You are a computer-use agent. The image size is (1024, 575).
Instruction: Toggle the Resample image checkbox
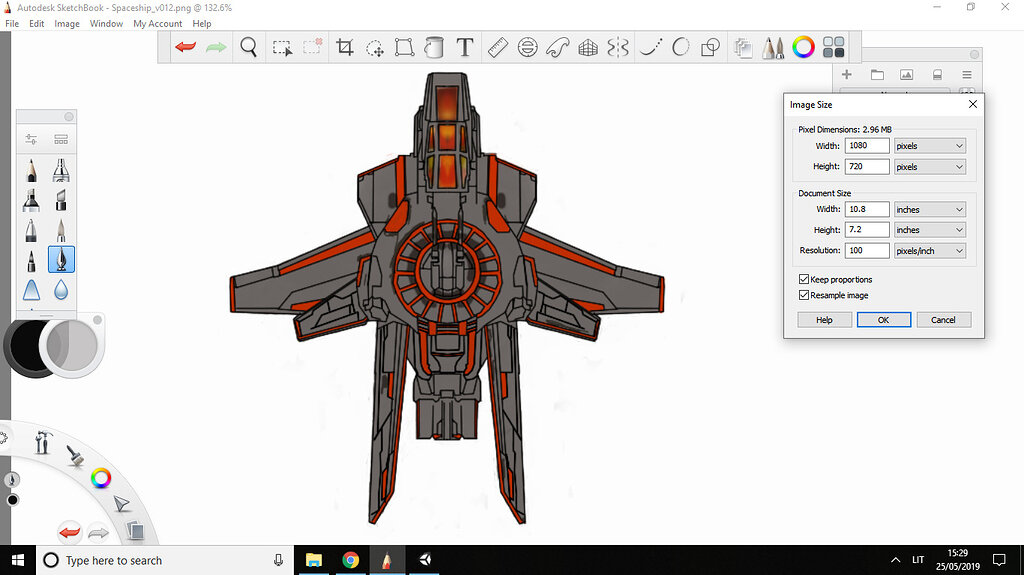805,295
